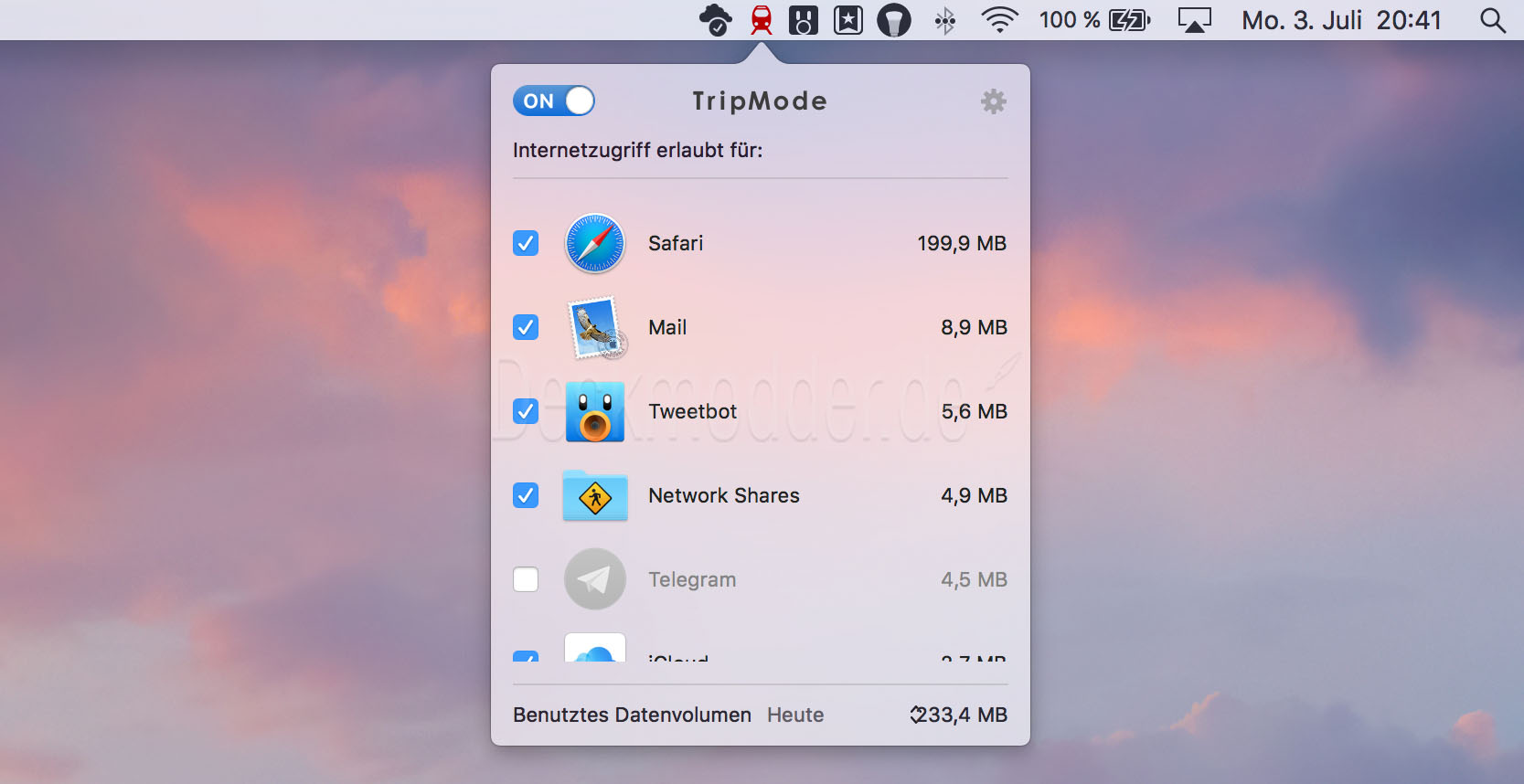Enable internet access for Telegram checkbox

(526, 579)
